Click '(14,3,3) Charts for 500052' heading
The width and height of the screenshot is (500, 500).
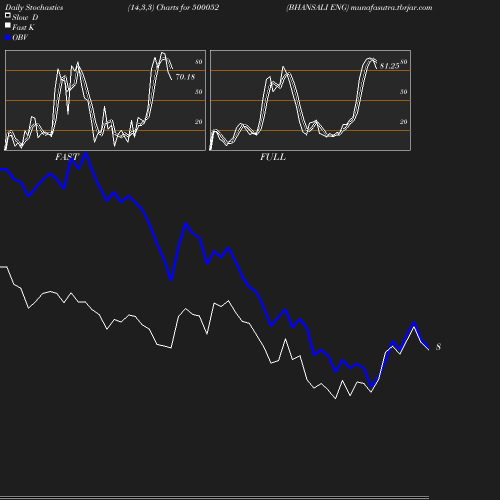[x=173, y=8]
